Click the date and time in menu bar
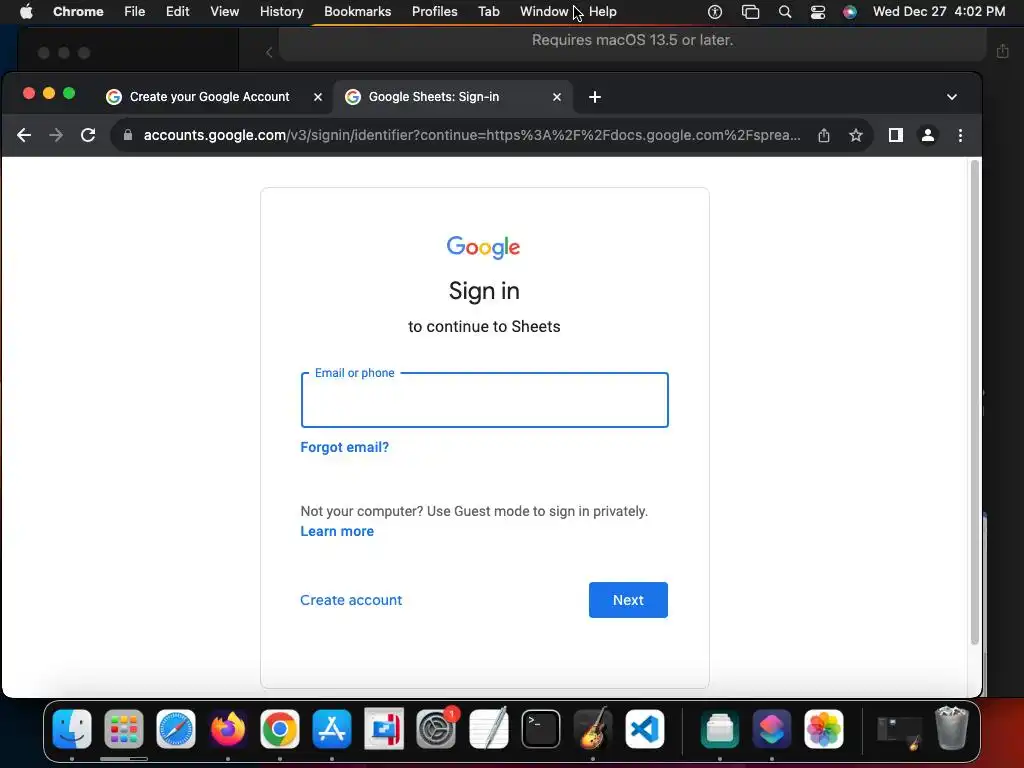Screen dimensions: 1024x768 (x=939, y=12)
